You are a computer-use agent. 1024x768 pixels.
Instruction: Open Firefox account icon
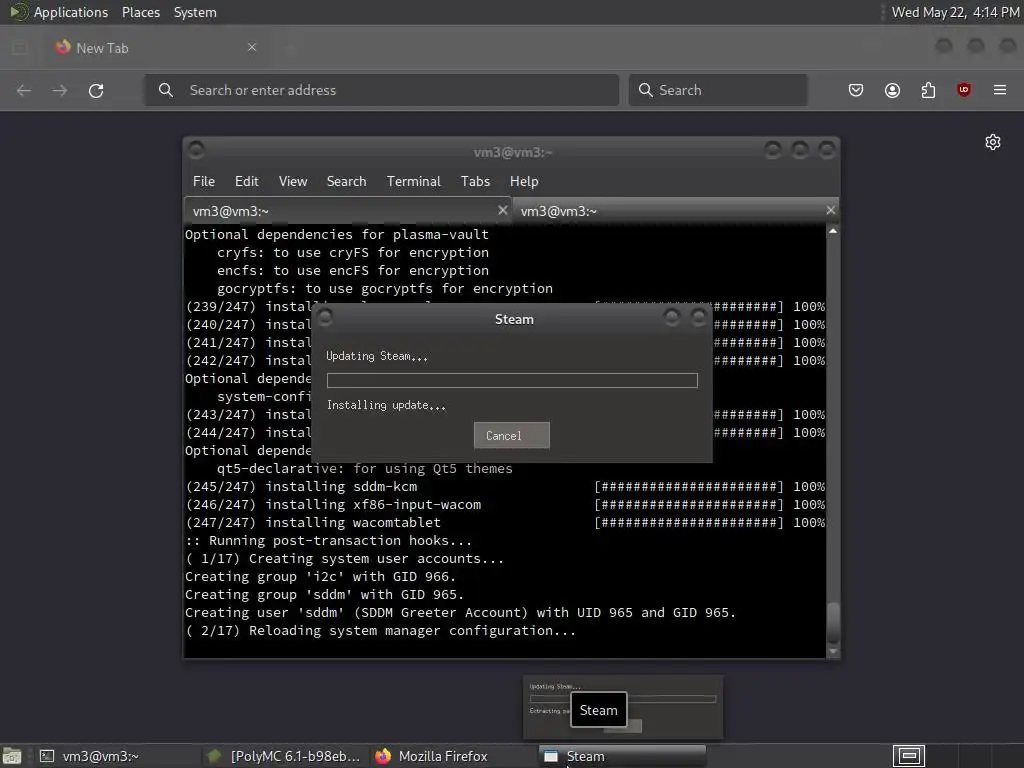click(892, 90)
